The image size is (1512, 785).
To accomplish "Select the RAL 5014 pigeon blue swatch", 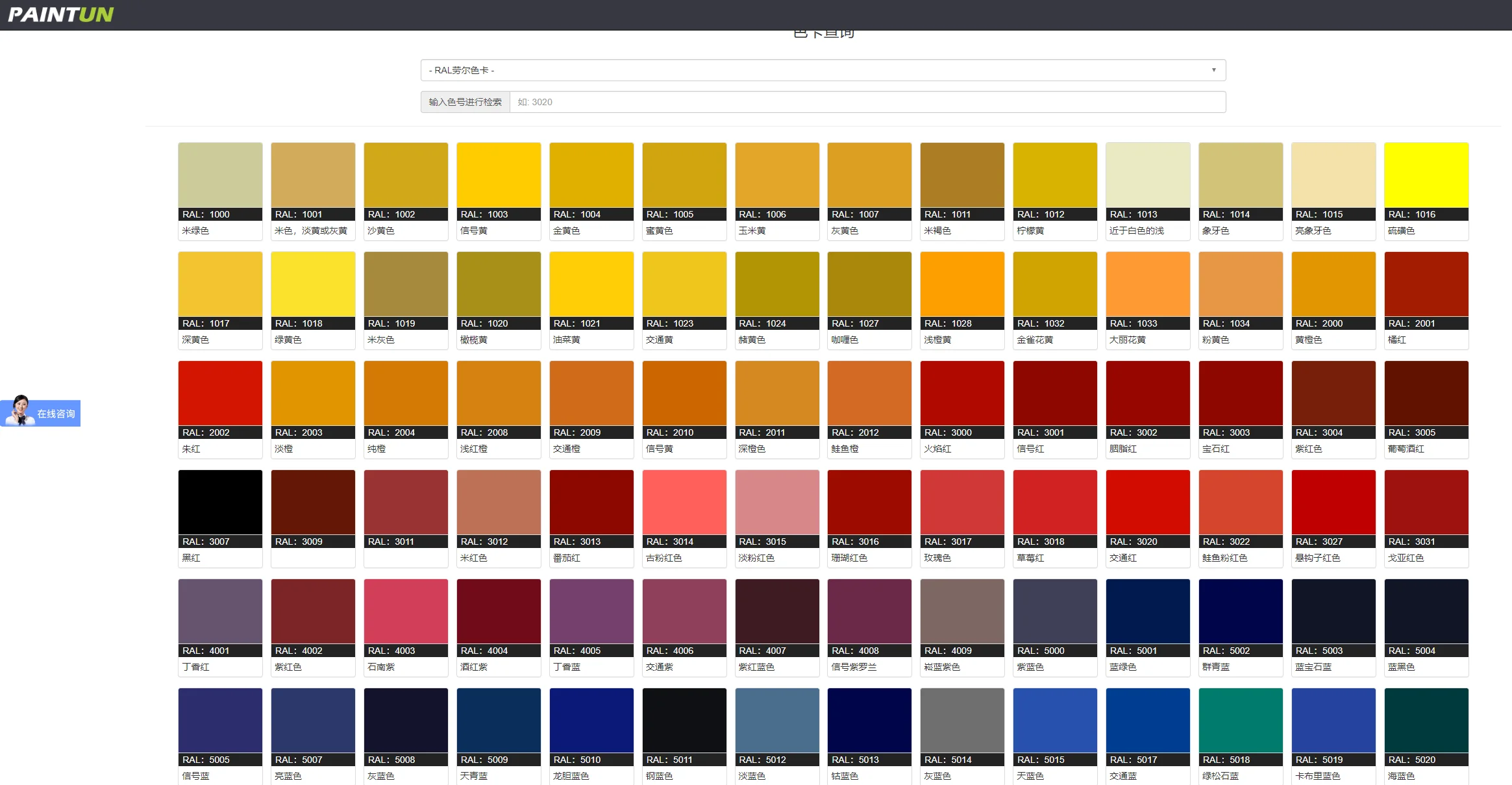I will (x=961, y=721).
